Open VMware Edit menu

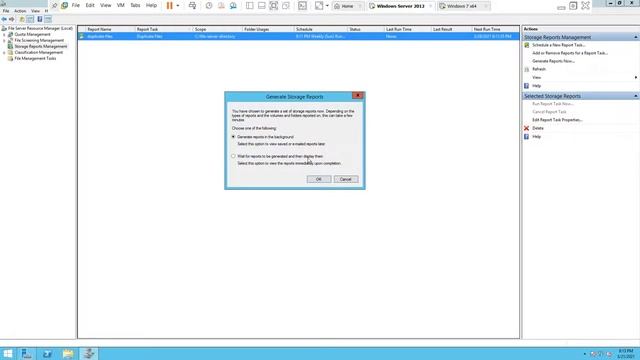tap(90, 5)
